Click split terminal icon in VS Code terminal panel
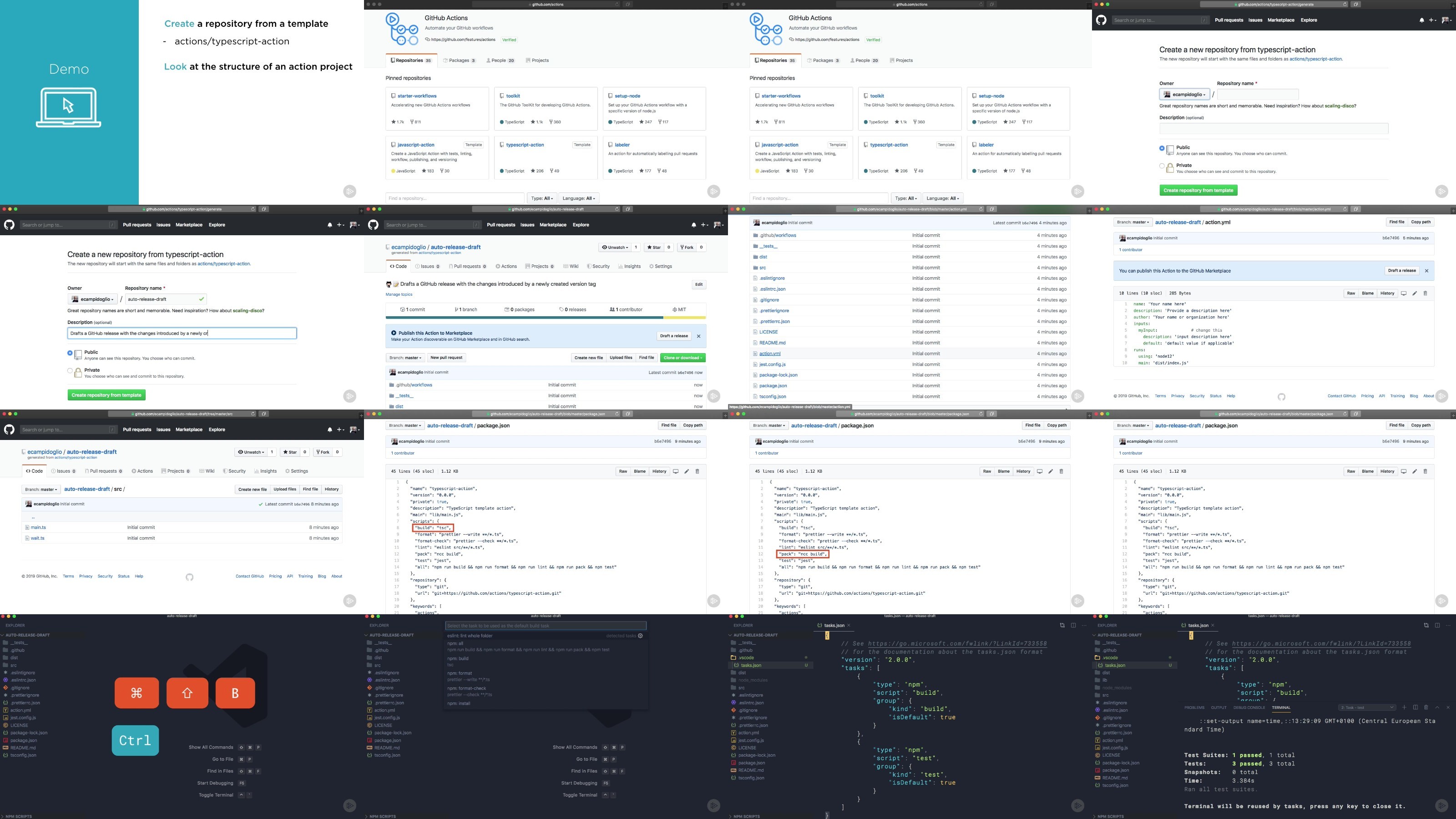This screenshot has height=819, width=1456. coord(1416,707)
